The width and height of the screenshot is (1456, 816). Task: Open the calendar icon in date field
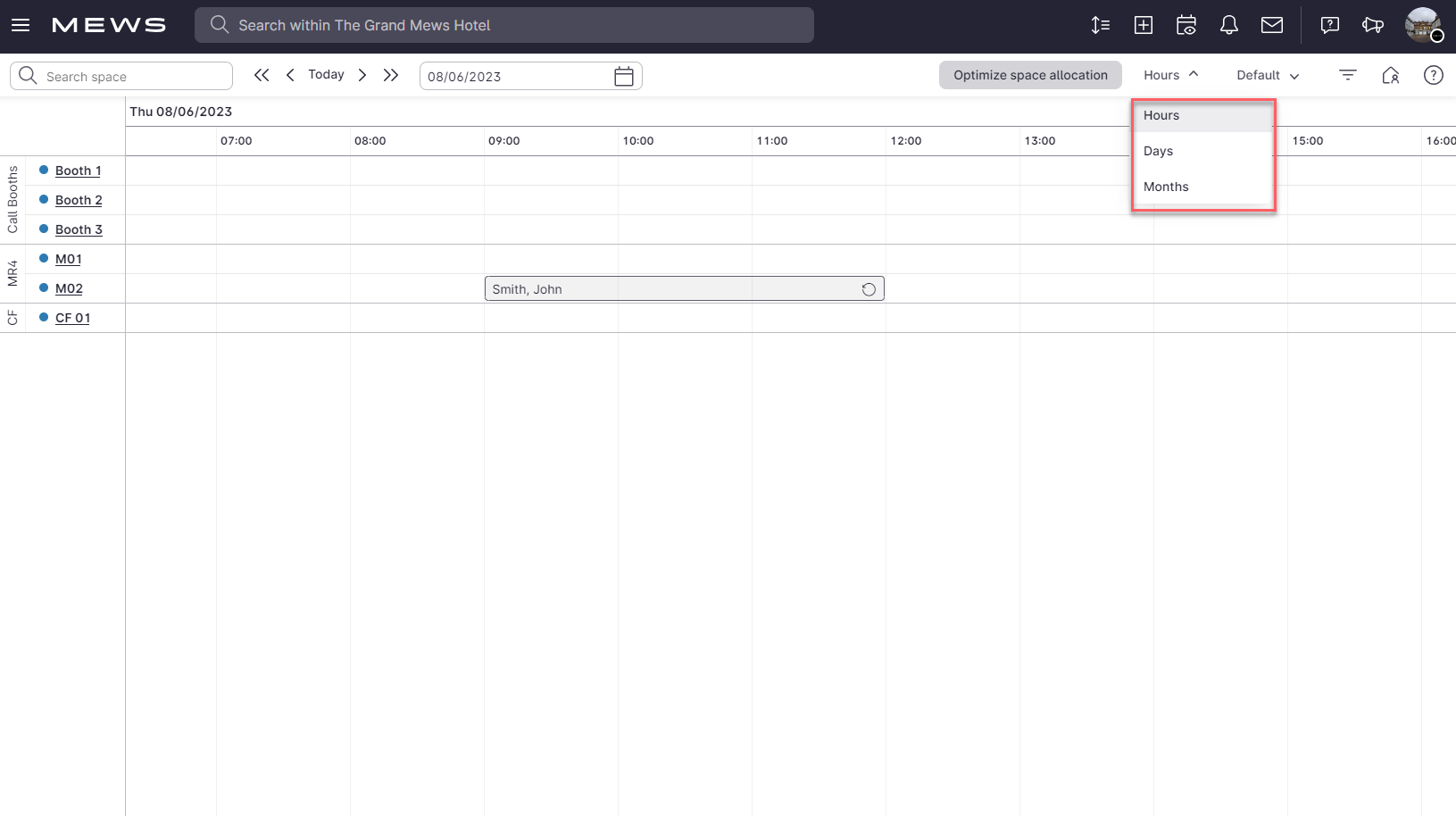pyautogui.click(x=623, y=76)
